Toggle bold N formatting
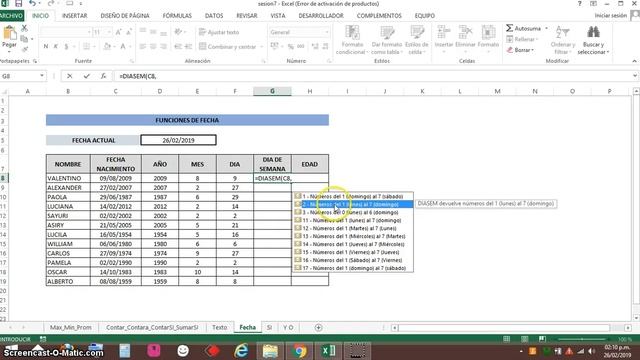Screen dimensions: 640x360 [x=46, y=47]
